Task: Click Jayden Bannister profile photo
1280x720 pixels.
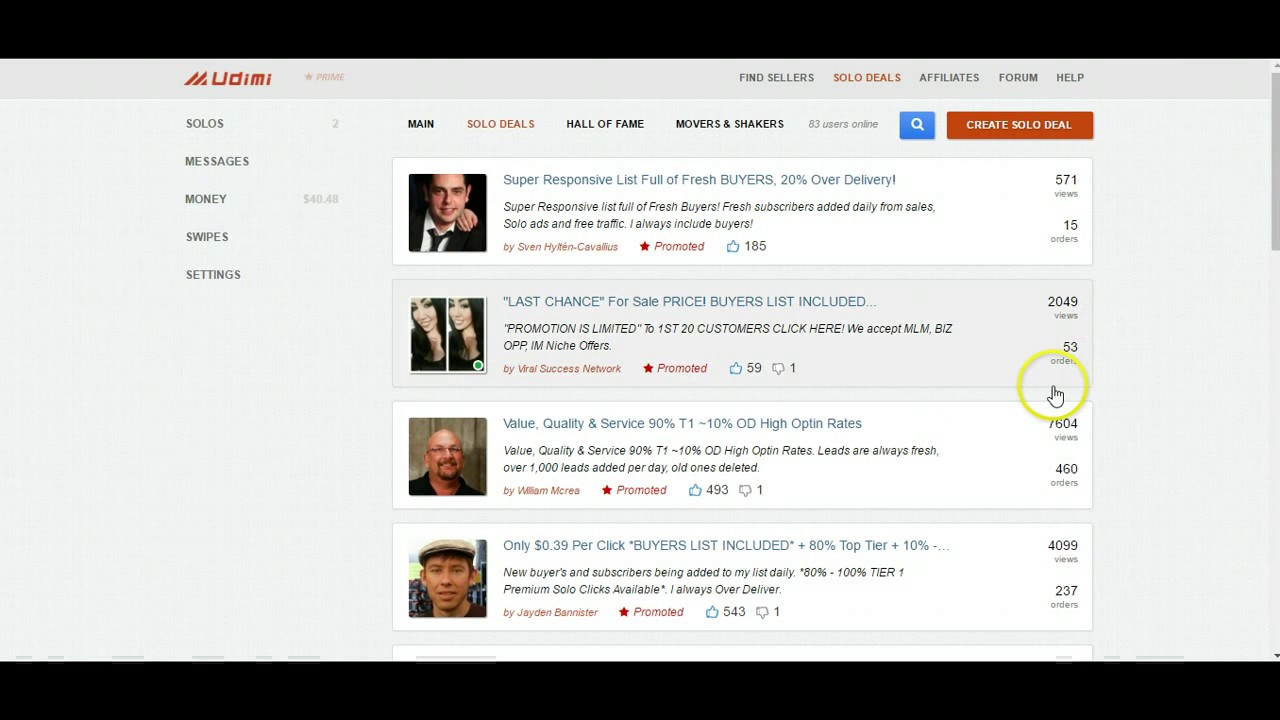Action: click(x=447, y=579)
